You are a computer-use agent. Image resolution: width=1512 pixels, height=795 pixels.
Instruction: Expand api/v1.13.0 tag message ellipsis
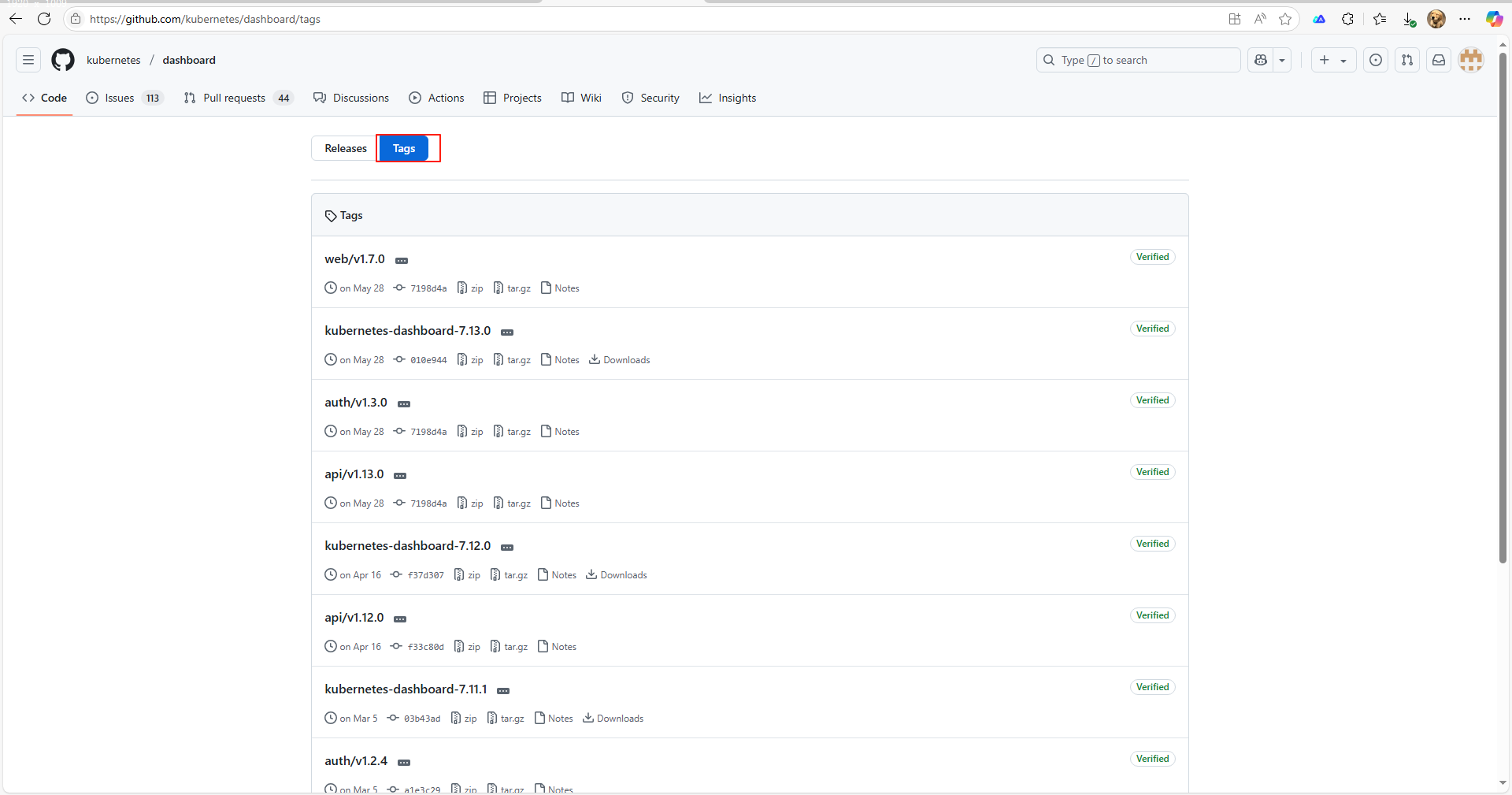coord(400,475)
